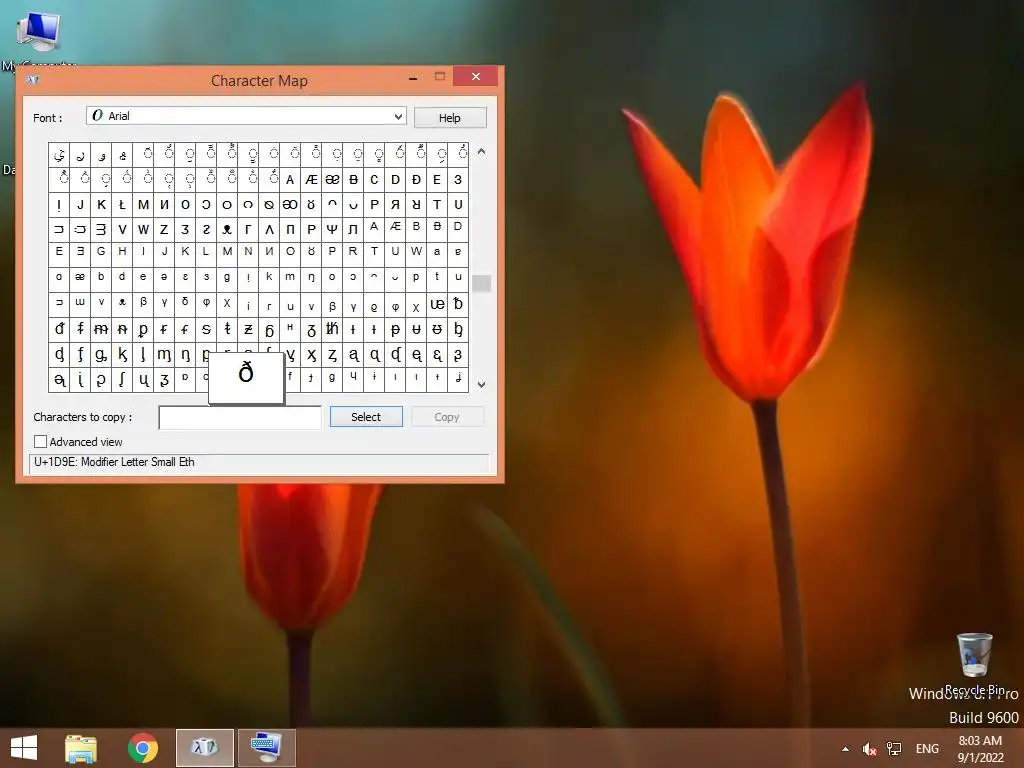
Task: Click the character grid scrollbar thumb
Action: tap(481, 283)
